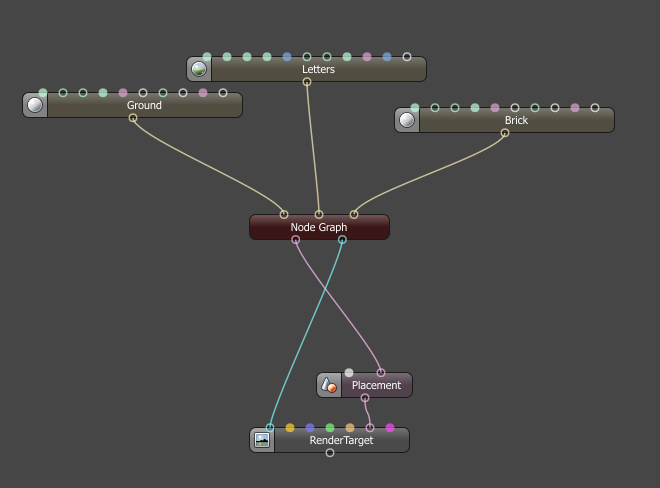Click the cyan input pin on RenderTarget
Viewport: 660px width, 488px height.
point(270,428)
